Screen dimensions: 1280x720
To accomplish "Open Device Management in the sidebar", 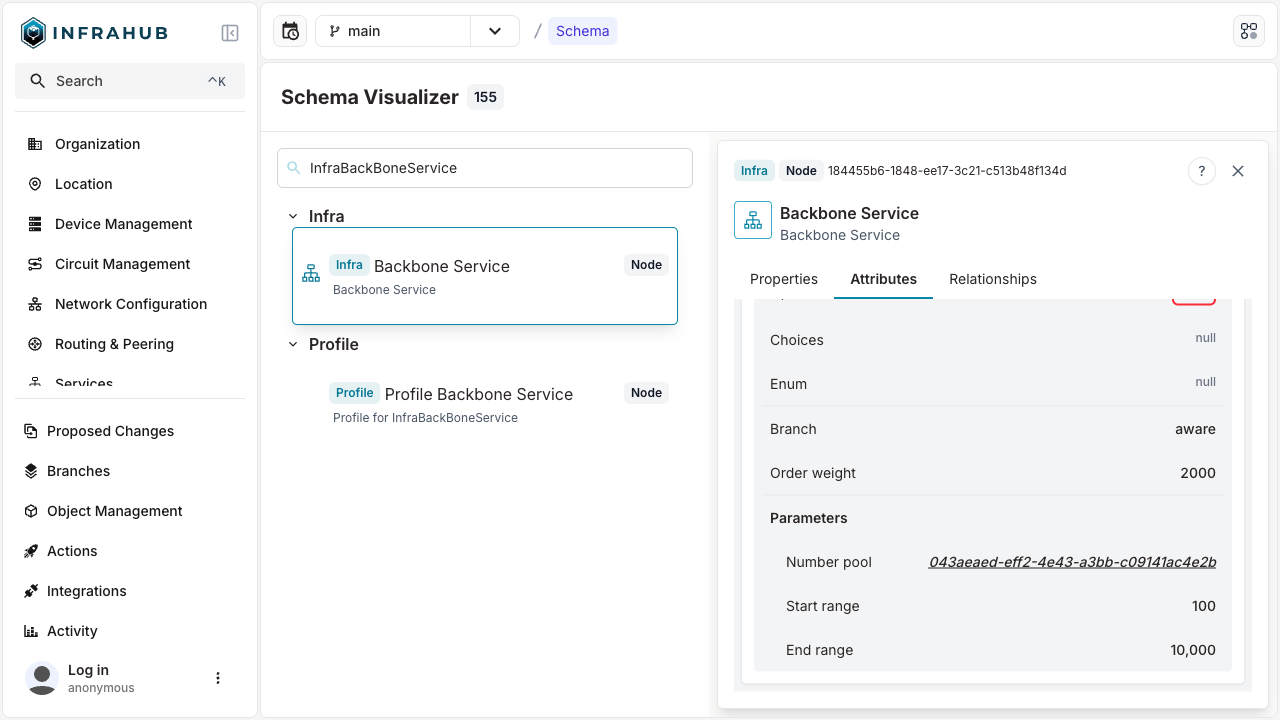I will click(x=123, y=224).
